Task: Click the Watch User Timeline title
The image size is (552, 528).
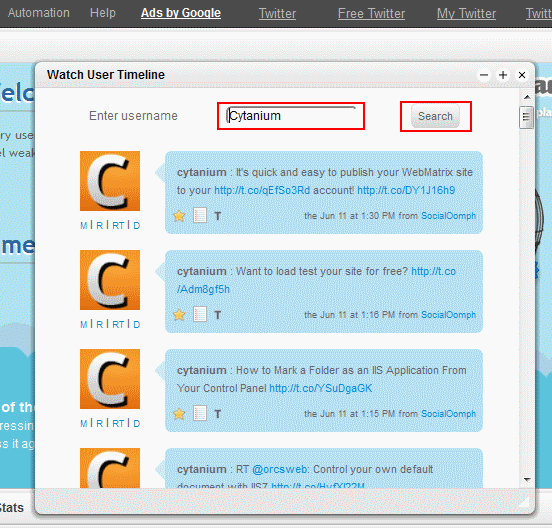Action: [x=106, y=75]
